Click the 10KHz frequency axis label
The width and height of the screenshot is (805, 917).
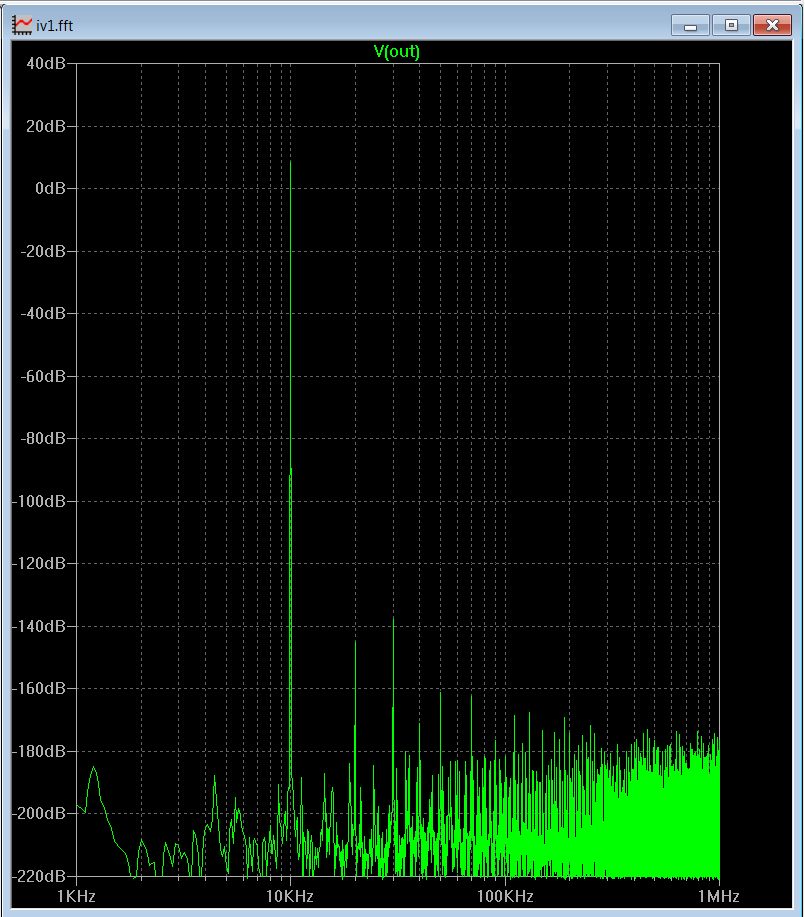coord(290,896)
